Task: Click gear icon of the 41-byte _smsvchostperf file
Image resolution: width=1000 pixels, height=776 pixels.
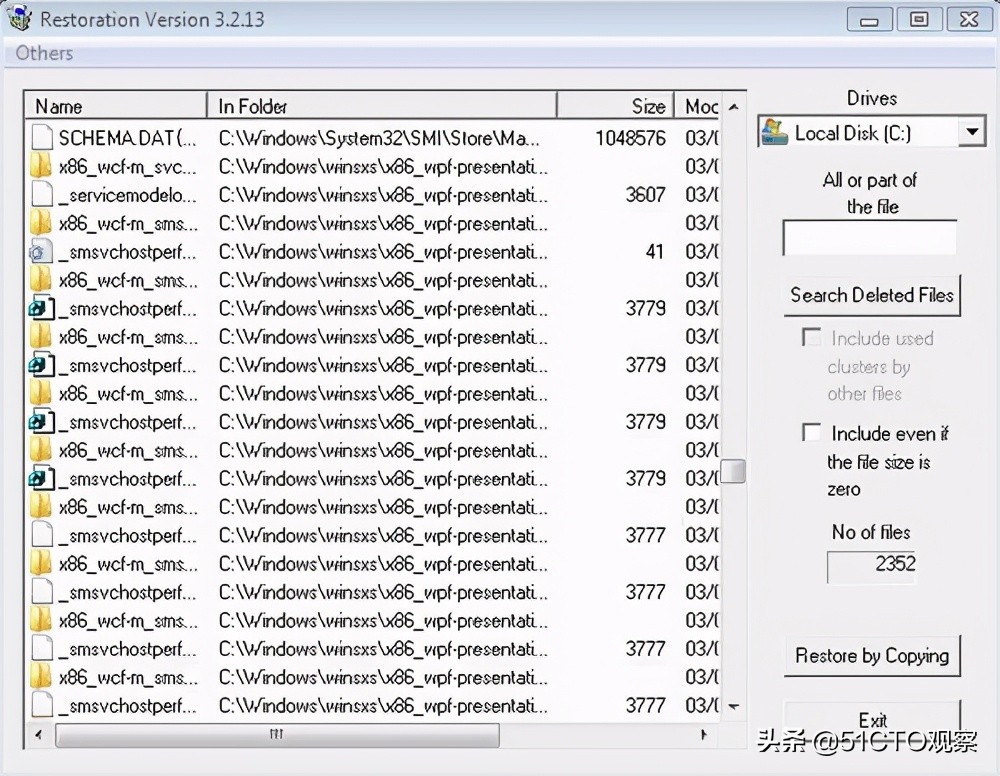Action: click(40, 252)
